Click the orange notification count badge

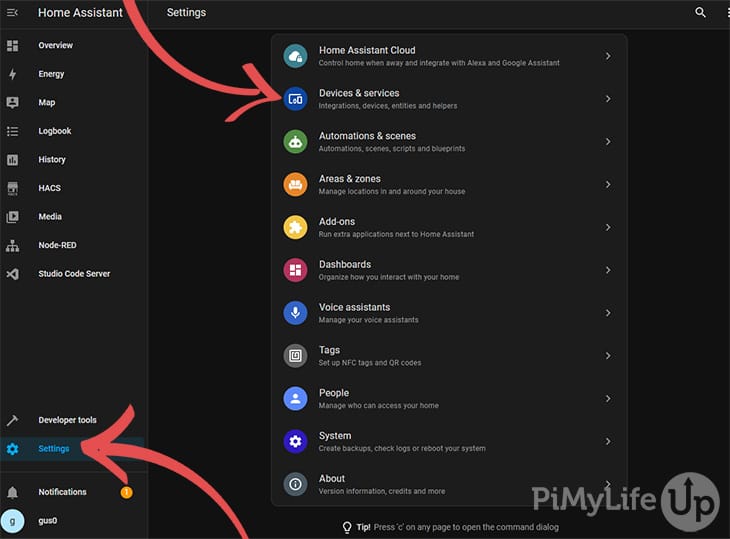(126, 492)
